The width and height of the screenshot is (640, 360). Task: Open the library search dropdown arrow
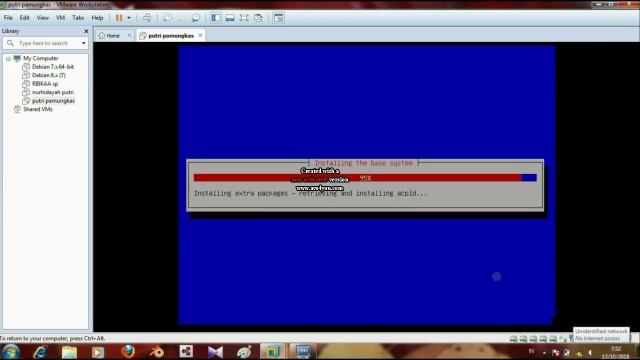[x=84, y=43]
